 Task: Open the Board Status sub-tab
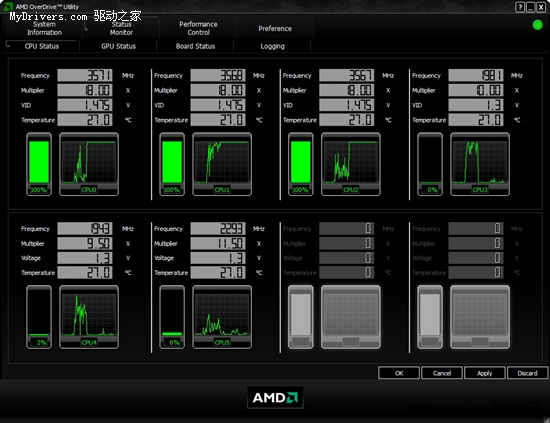tap(195, 46)
